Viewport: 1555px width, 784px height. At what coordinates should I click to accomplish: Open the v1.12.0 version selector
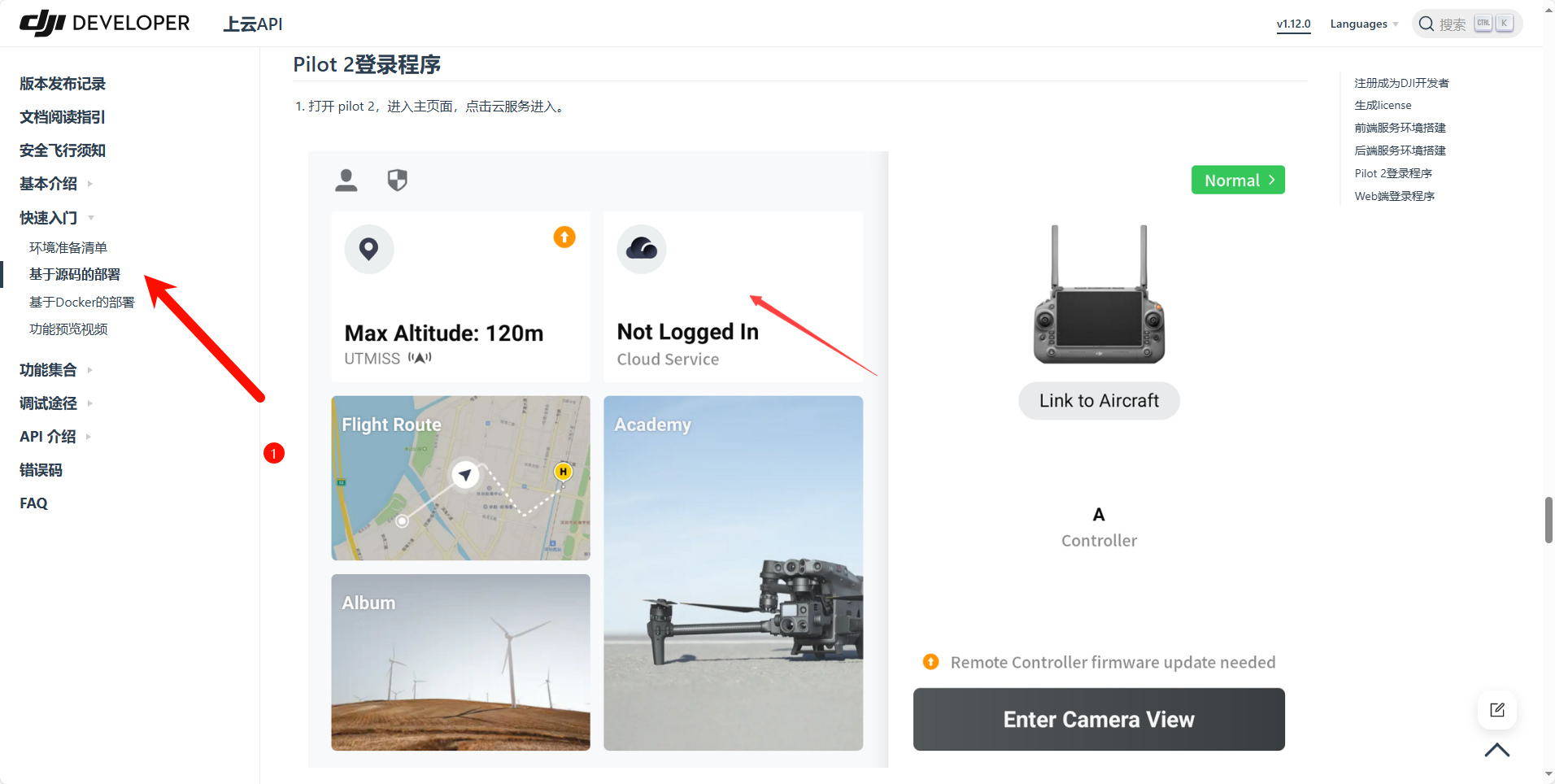point(1293,24)
